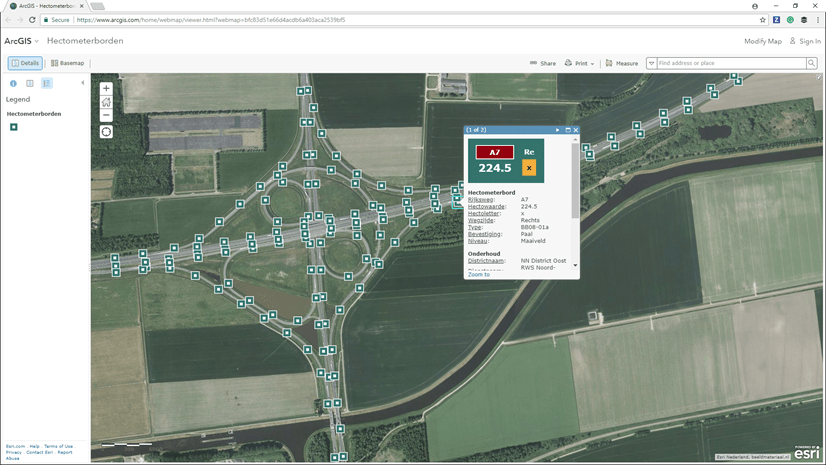Screen dimensions: 826x465
Task: Click popup scroll down arrow
Action: pyautogui.click(x=575, y=265)
